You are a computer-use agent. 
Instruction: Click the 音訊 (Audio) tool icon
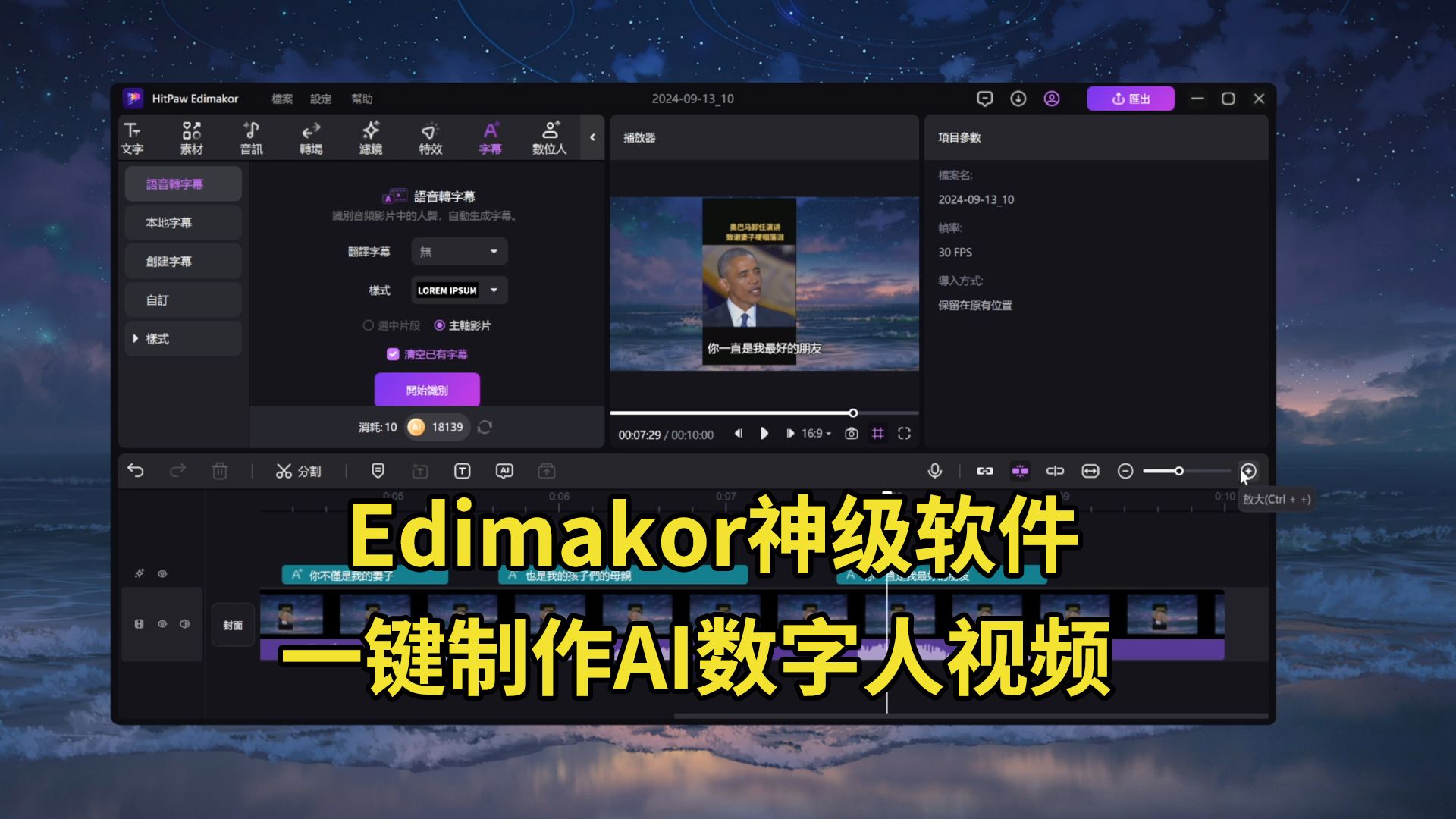click(x=251, y=137)
